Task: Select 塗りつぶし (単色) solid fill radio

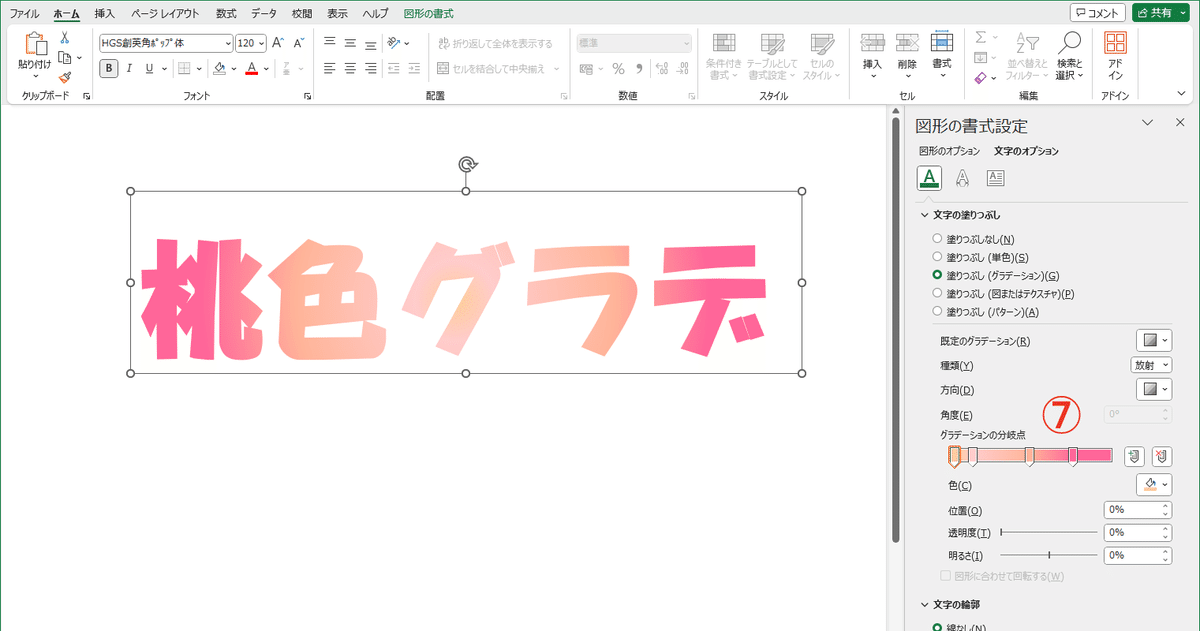Action: pyautogui.click(x=937, y=257)
